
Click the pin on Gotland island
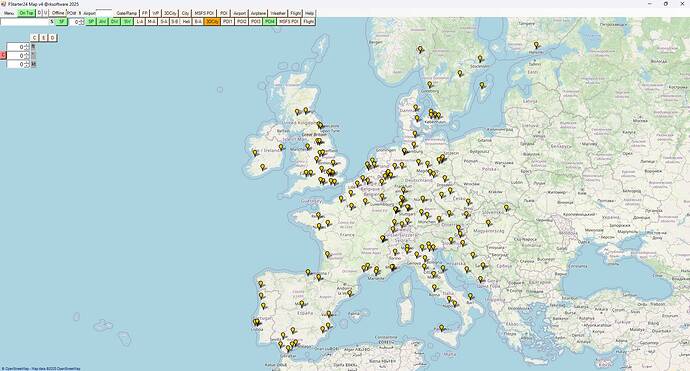[x=482, y=85]
